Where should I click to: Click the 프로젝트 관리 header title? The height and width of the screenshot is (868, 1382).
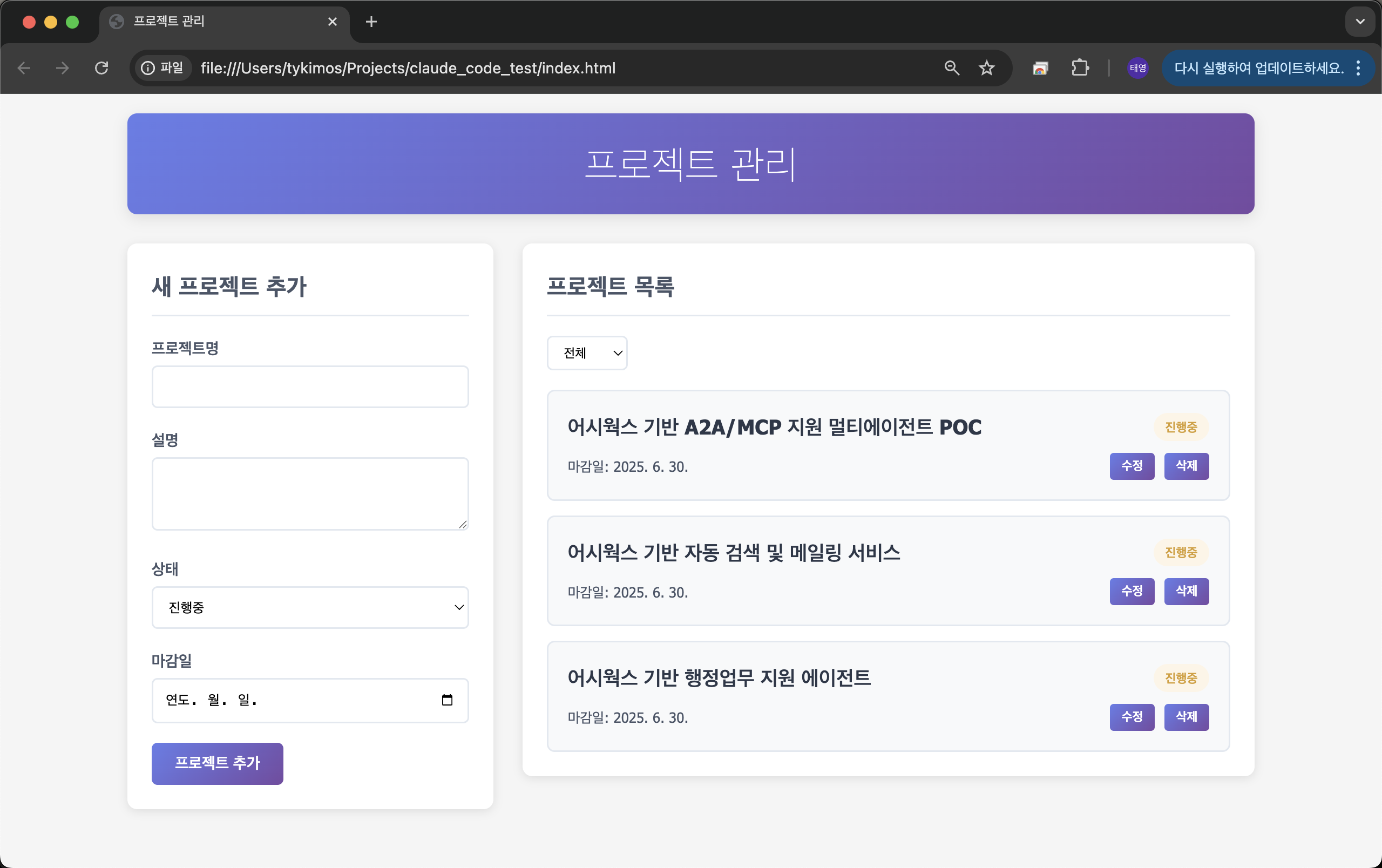coord(690,164)
